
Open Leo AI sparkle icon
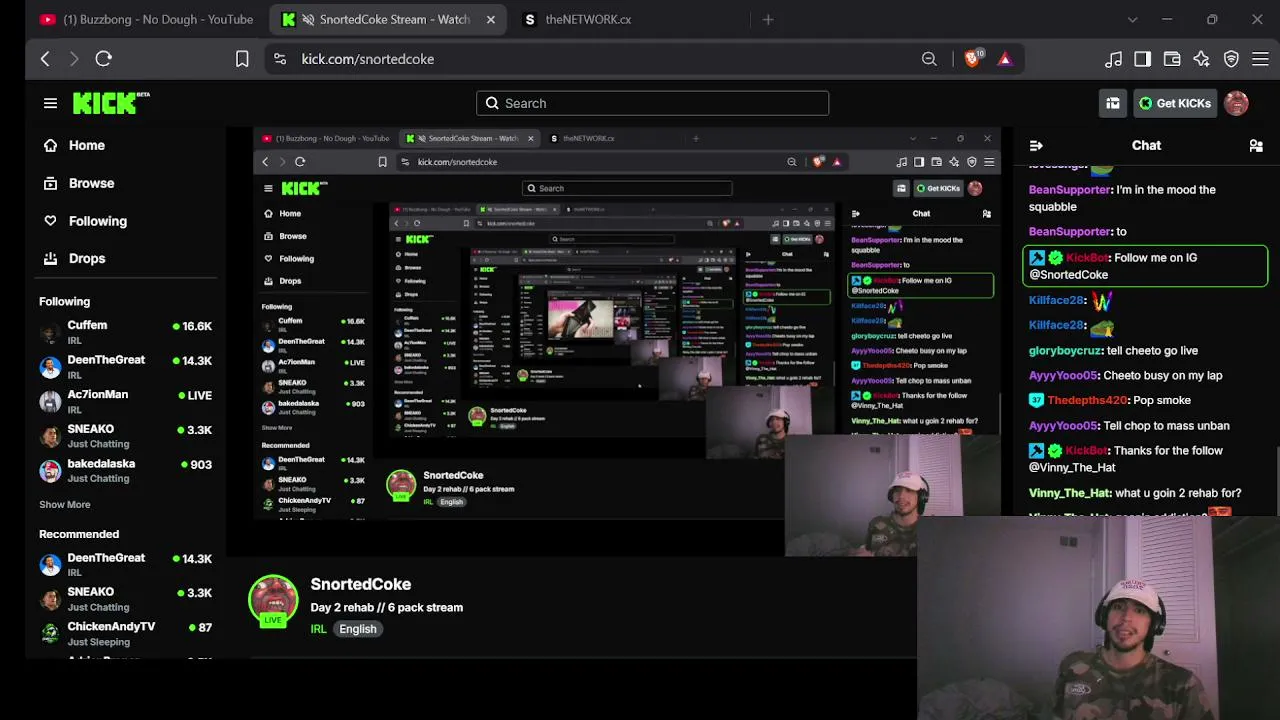click(x=1201, y=59)
